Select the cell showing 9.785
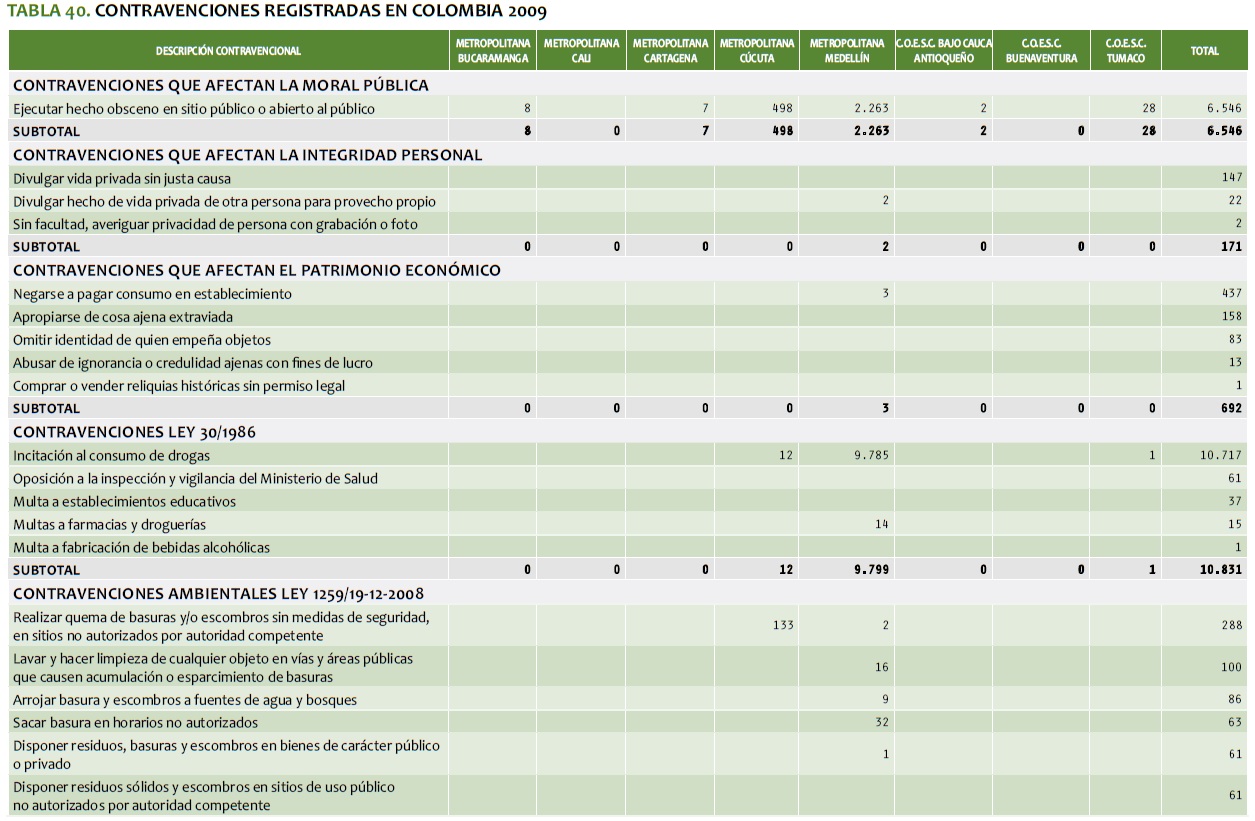This screenshot has width=1255, height=821. click(871, 456)
